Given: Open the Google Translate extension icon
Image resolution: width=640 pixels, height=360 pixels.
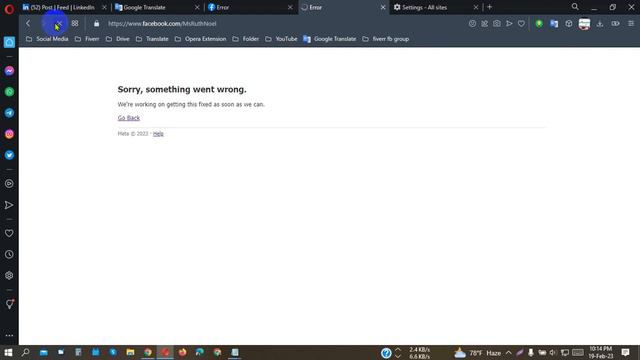Looking at the screenshot, I should (x=554, y=24).
